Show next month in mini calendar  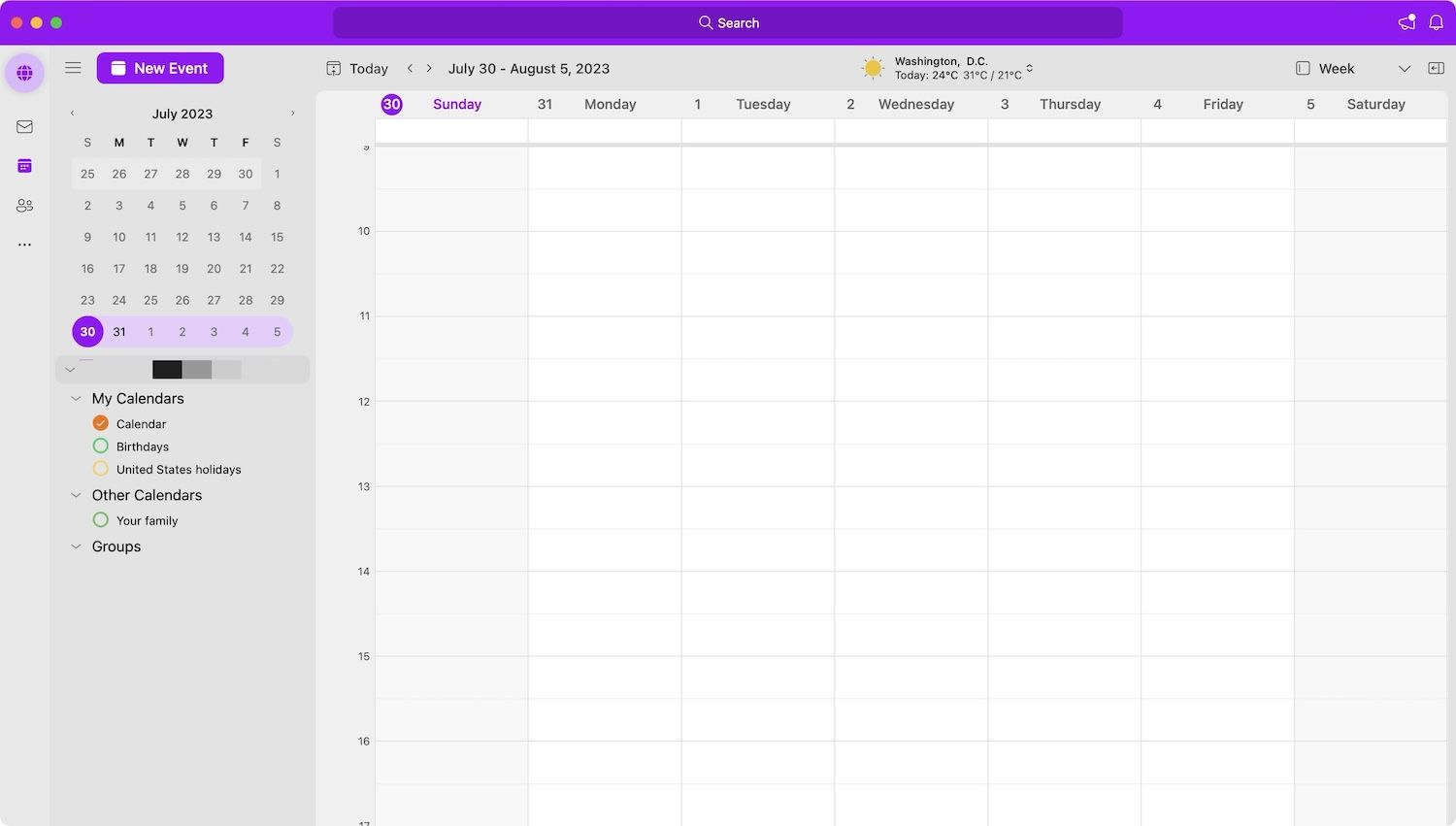coord(292,114)
